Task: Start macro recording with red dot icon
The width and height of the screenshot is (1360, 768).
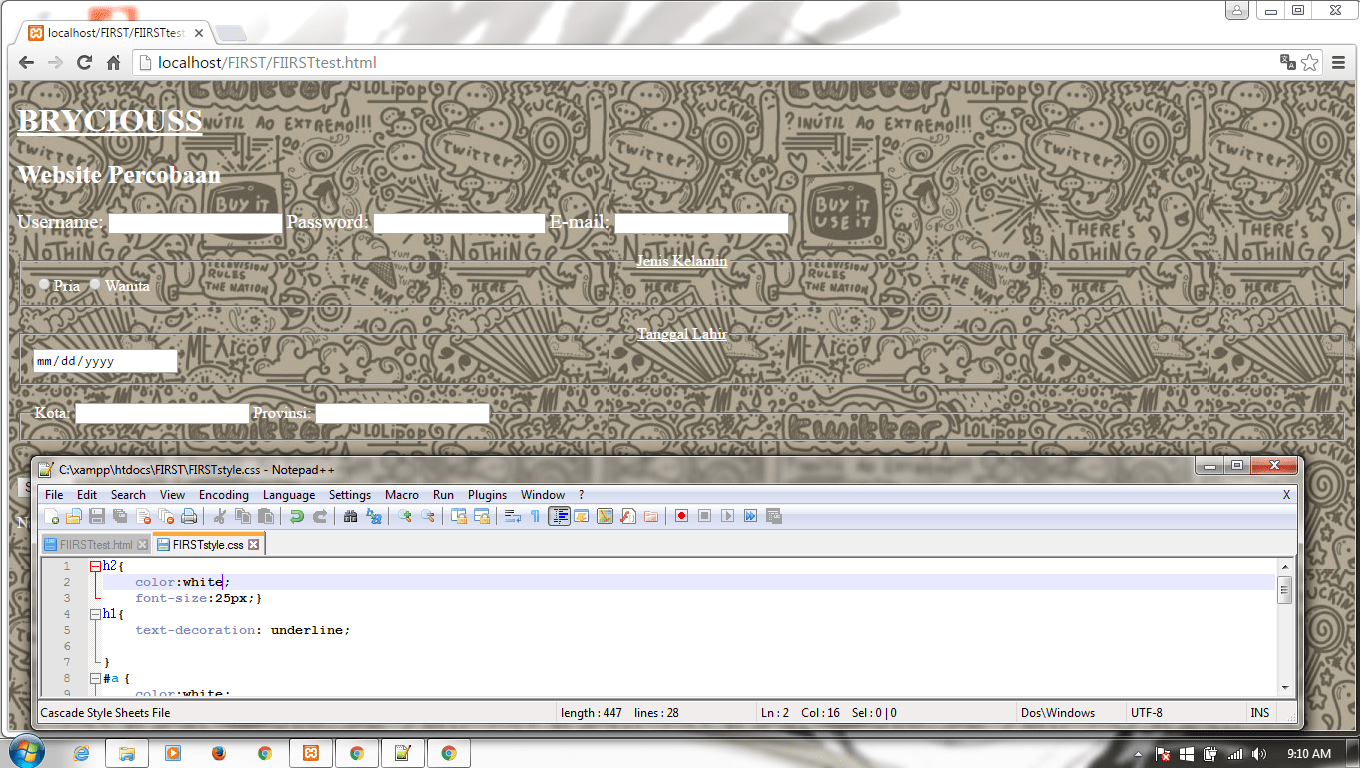Action: pos(681,516)
